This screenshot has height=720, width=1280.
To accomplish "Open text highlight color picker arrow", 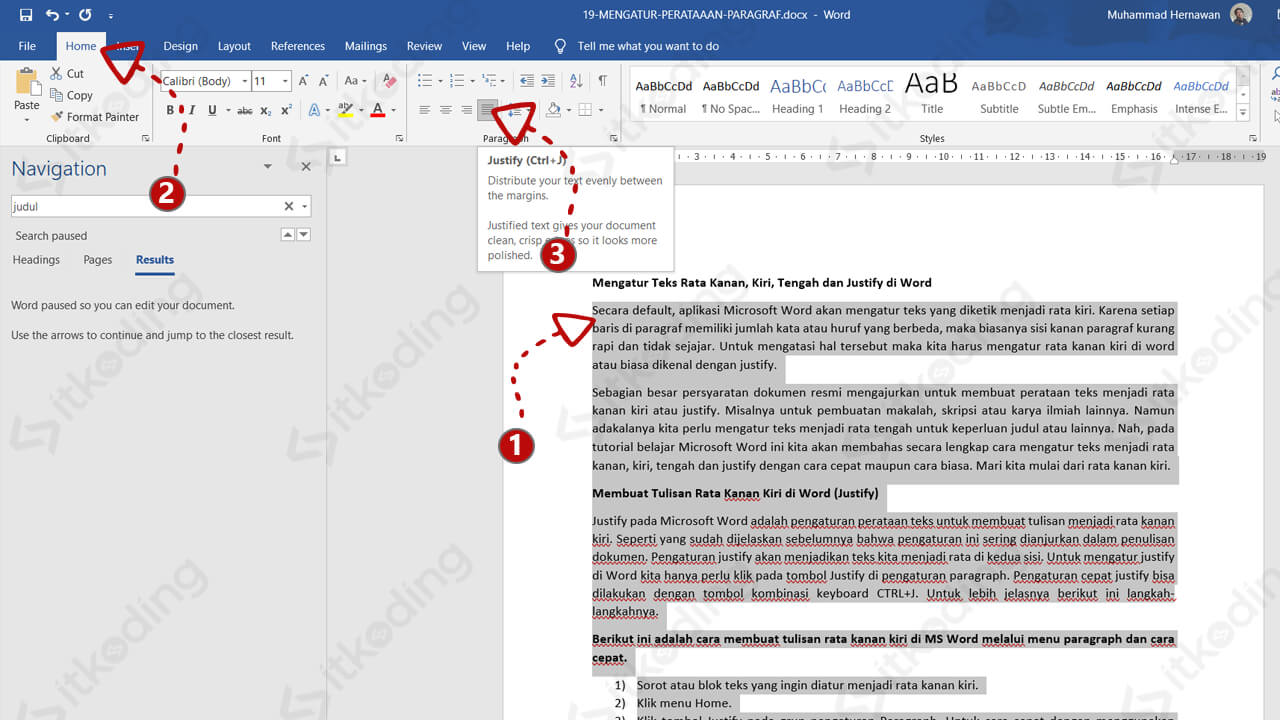I will point(360,110).
